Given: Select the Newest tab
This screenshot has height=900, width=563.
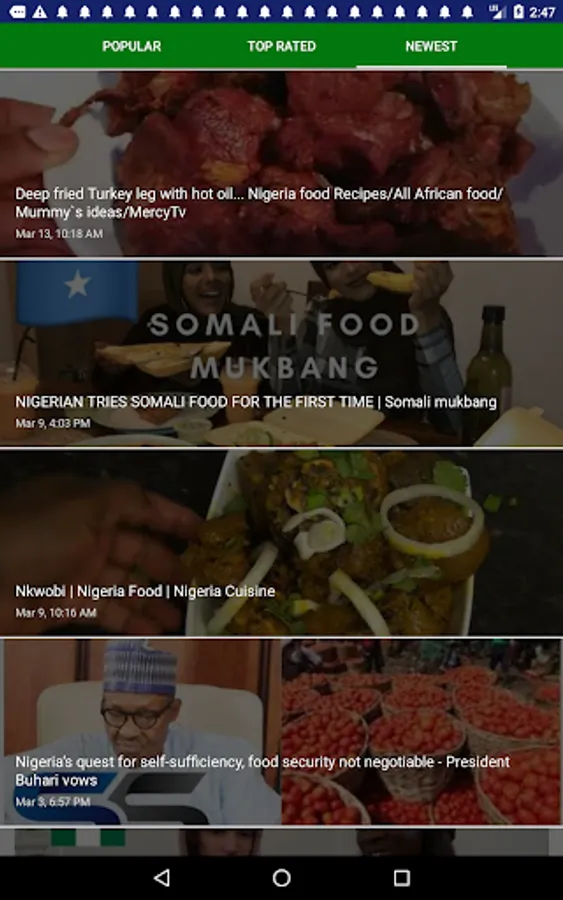Looking at the screenshot, I should tap(431, 46).
